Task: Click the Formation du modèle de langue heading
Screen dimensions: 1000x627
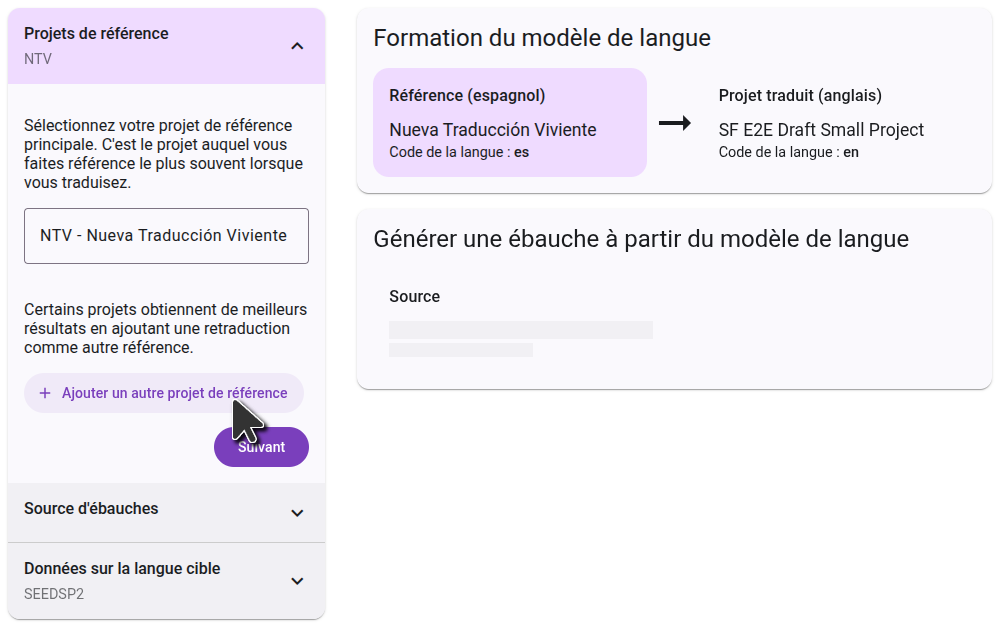Action: click(x=542, y=38)
